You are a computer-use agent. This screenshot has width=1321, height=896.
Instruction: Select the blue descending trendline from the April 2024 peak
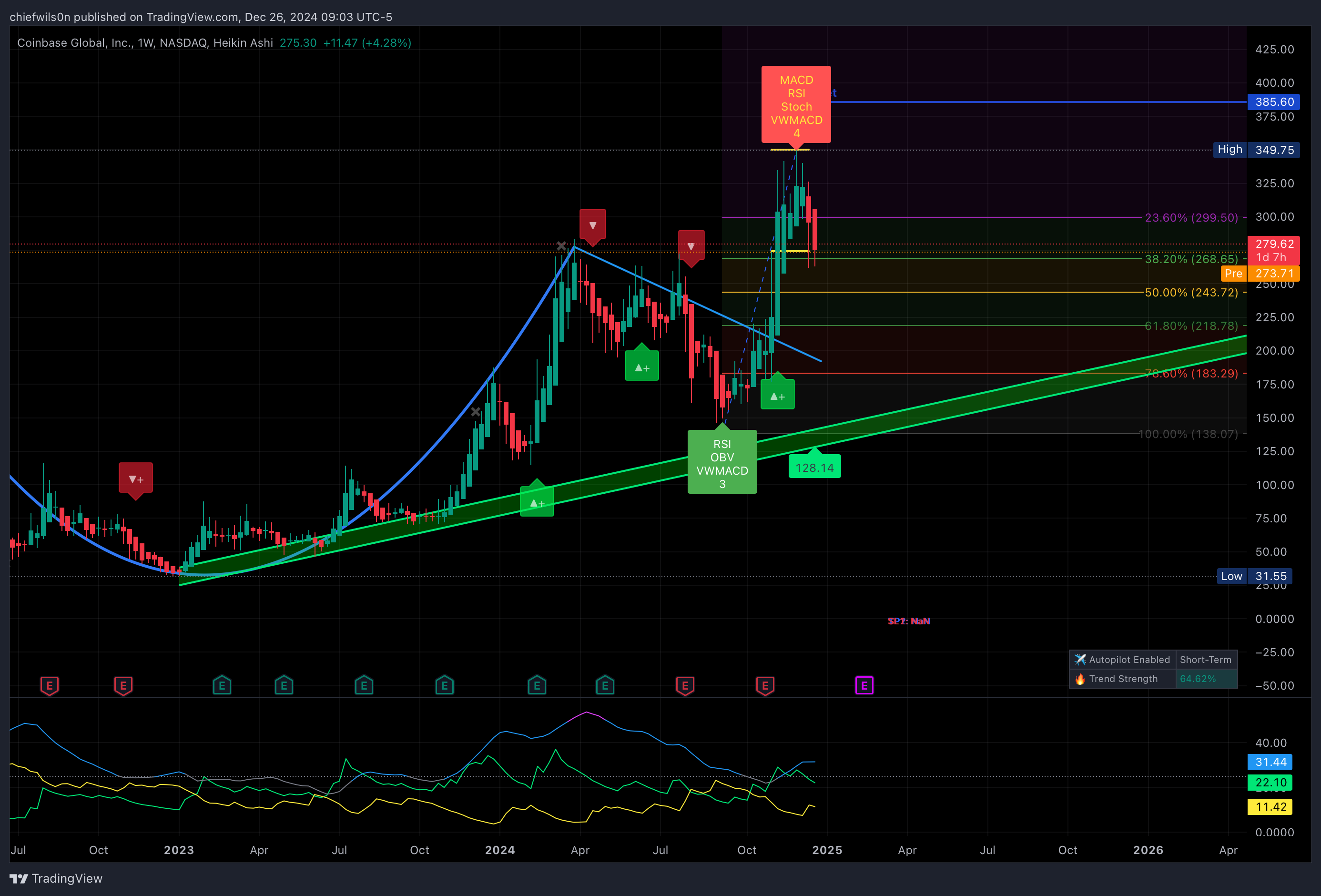tap(698, 304)
